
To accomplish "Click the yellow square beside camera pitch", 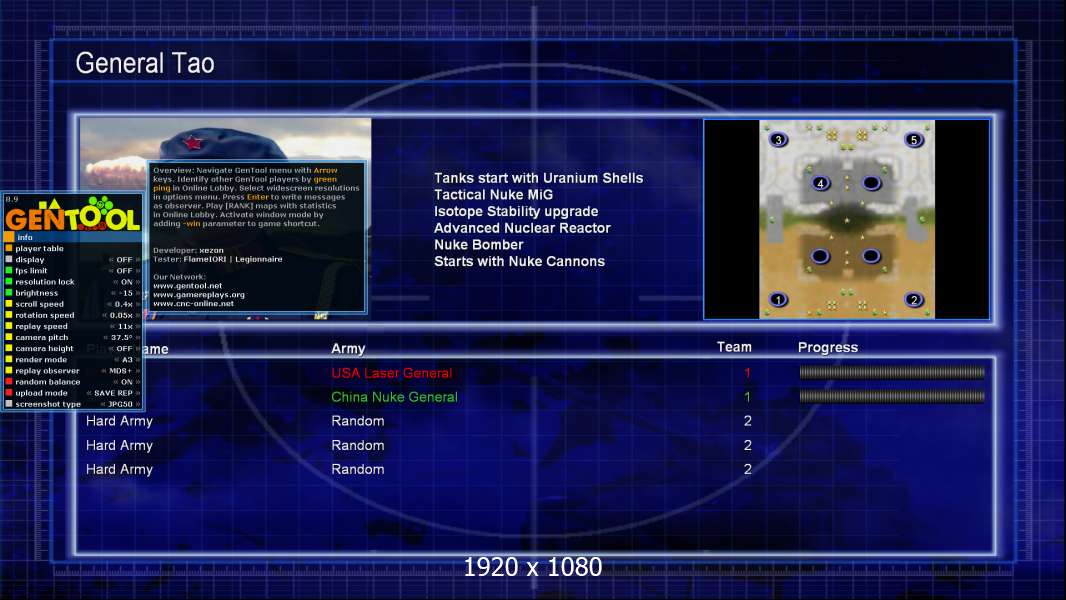I will [9, 338].
